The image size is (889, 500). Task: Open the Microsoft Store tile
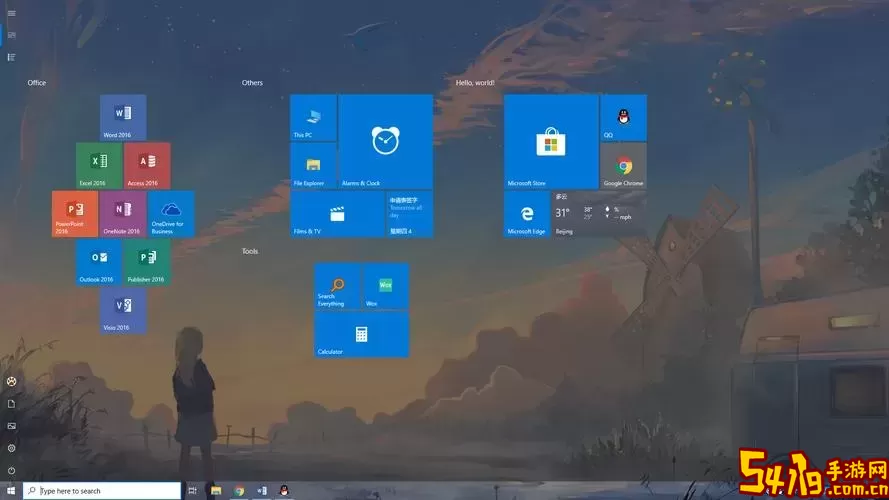(x=551, y=142)
